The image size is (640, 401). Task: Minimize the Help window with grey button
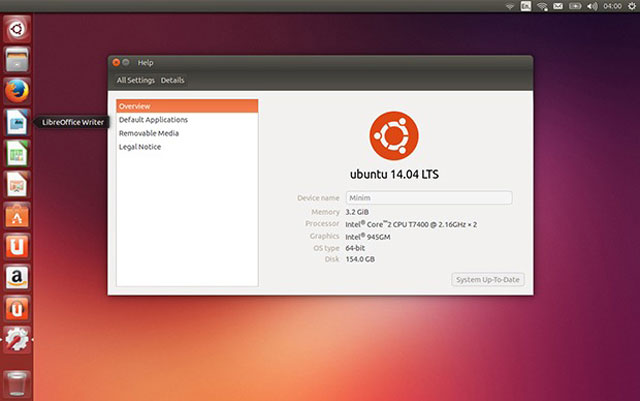coord(126,62)
